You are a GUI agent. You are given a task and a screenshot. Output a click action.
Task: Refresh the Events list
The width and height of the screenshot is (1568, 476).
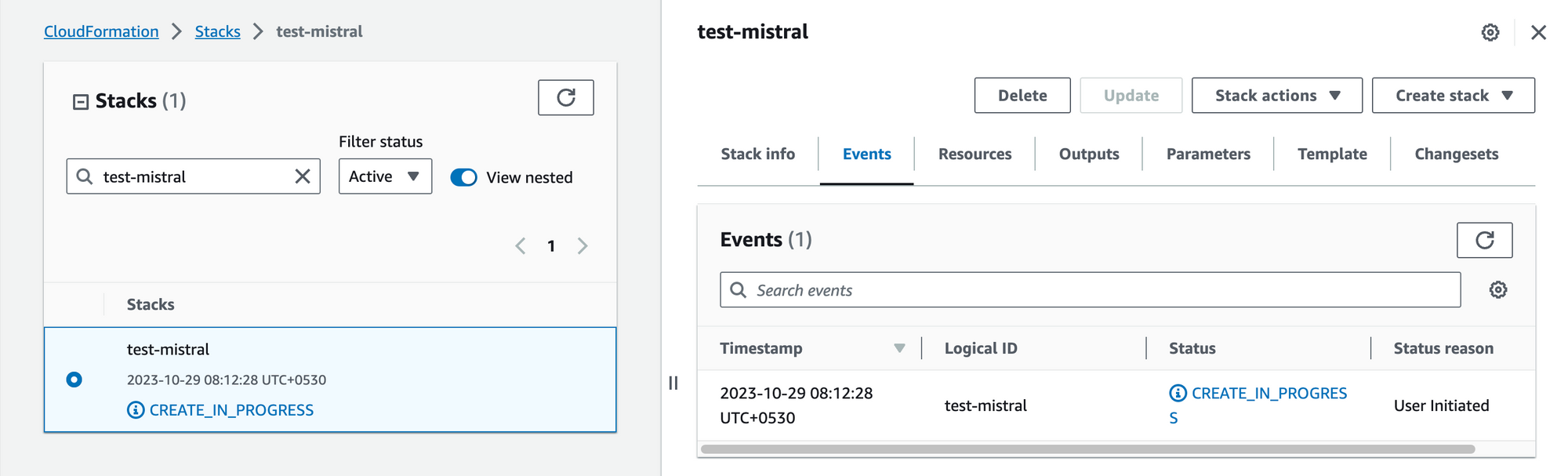[1484, 240]
